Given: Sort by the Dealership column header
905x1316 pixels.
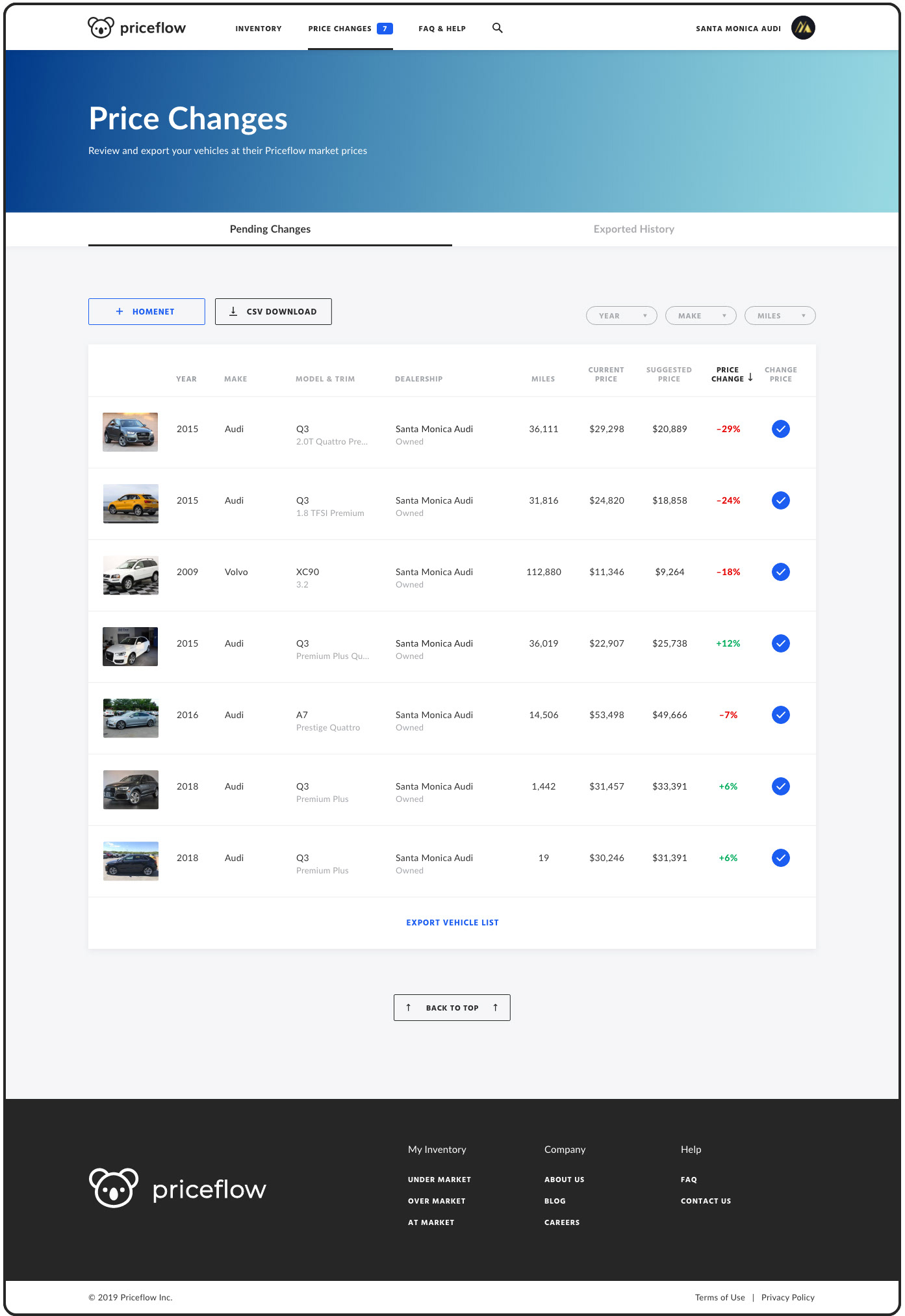Looking at the screenshot, I should click(419, 379).
